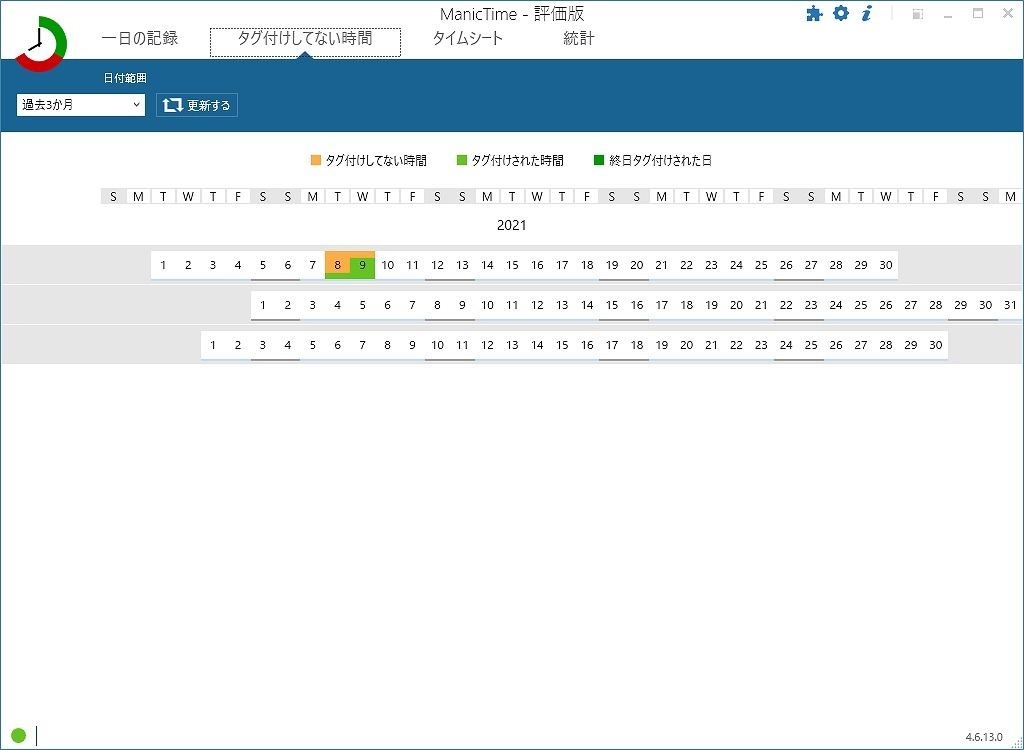Expand the 過去3か月 date range dropdown
Screen dimensions: 1024x750
pyautogui.click(x=81, y=105)
